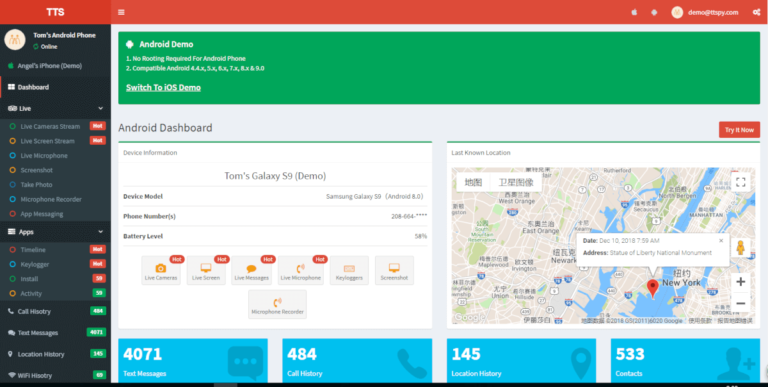Viewport: 768px width, 387px height.
Task: Close the map address popup
Action: (721, 241)
